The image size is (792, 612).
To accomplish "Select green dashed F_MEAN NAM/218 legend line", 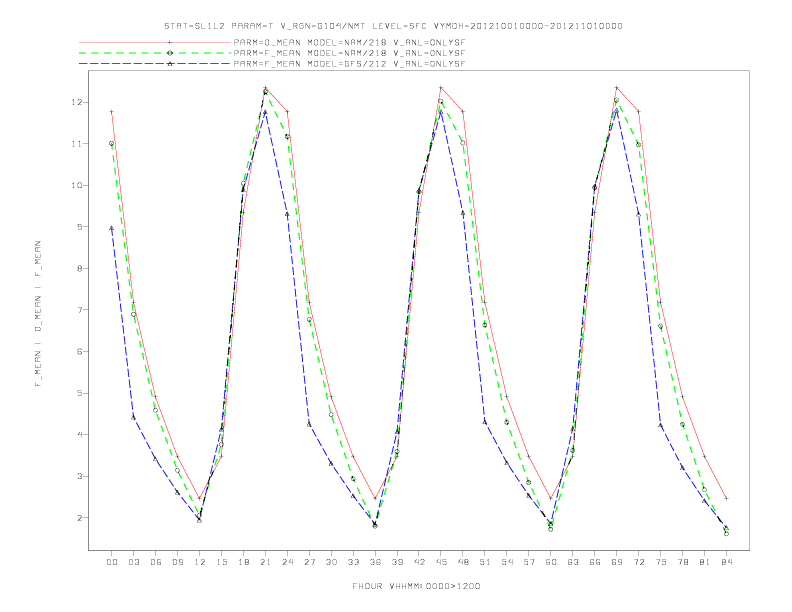I will (x=155, y=53).
